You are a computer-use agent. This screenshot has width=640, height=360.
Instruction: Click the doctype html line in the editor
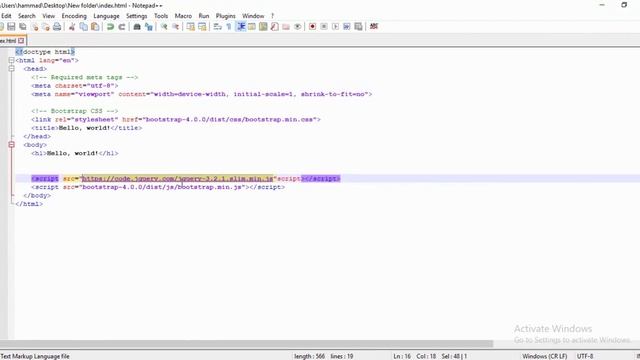pyautogui.click(x=45, y=52)
